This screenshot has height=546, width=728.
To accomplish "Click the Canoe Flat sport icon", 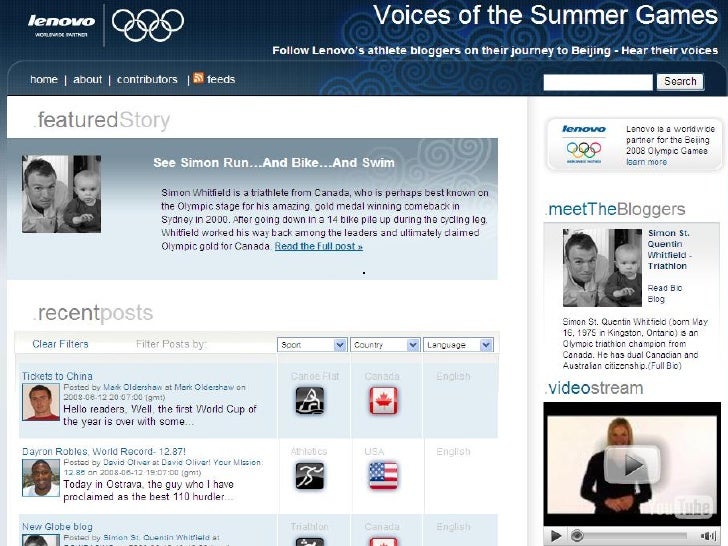I will click(x=310, y=401).
